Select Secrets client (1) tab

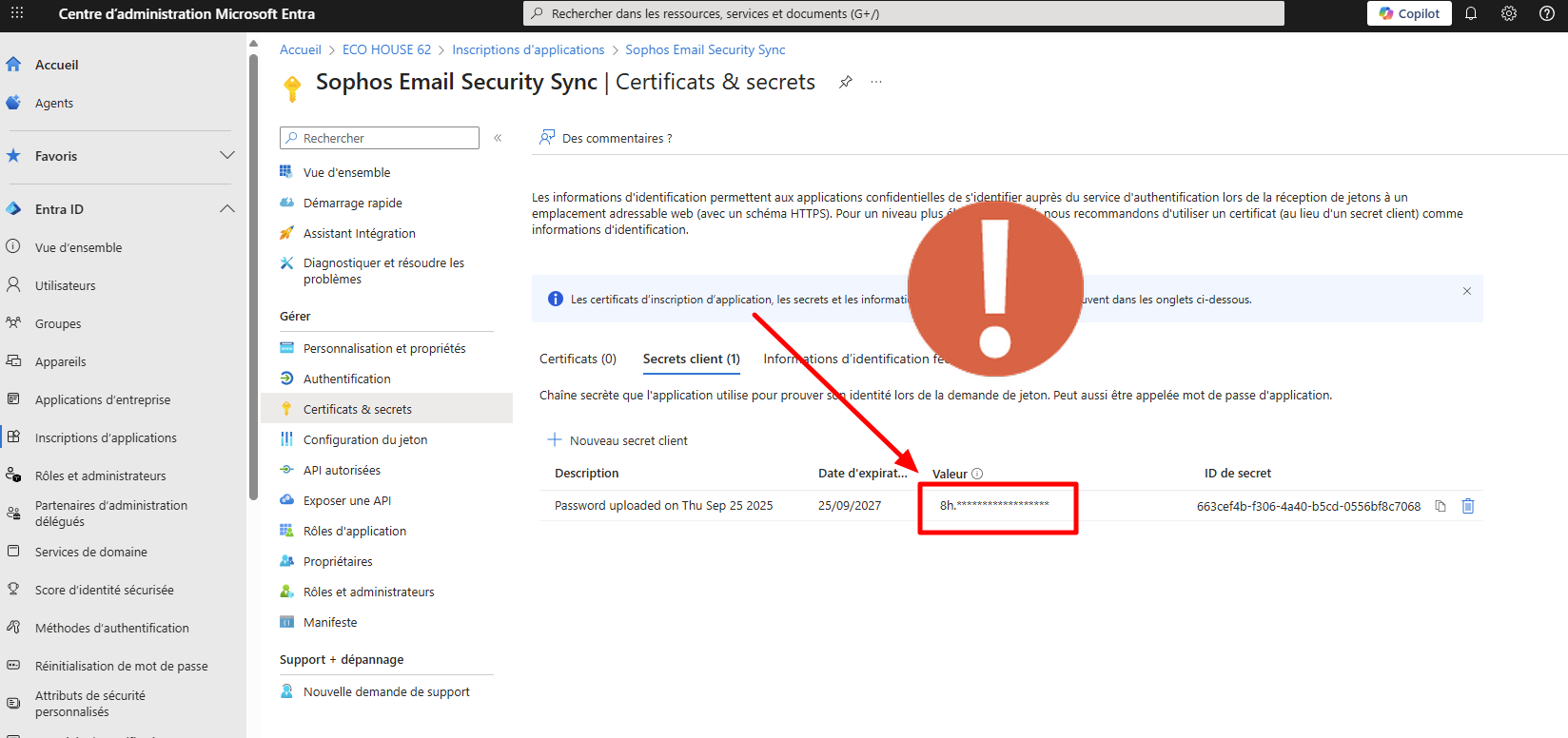tap(691, 359)
